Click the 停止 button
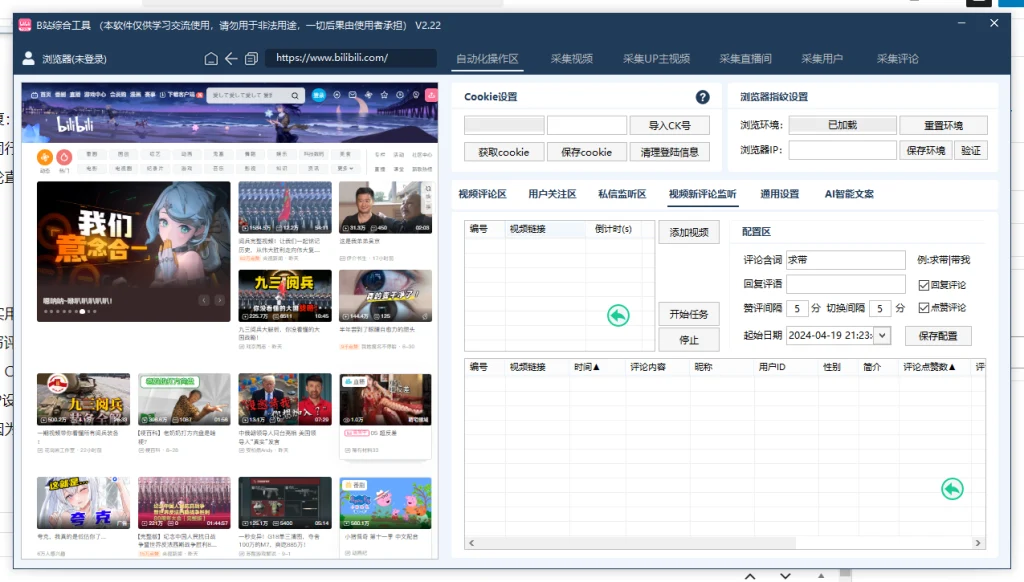 point(689,340)
